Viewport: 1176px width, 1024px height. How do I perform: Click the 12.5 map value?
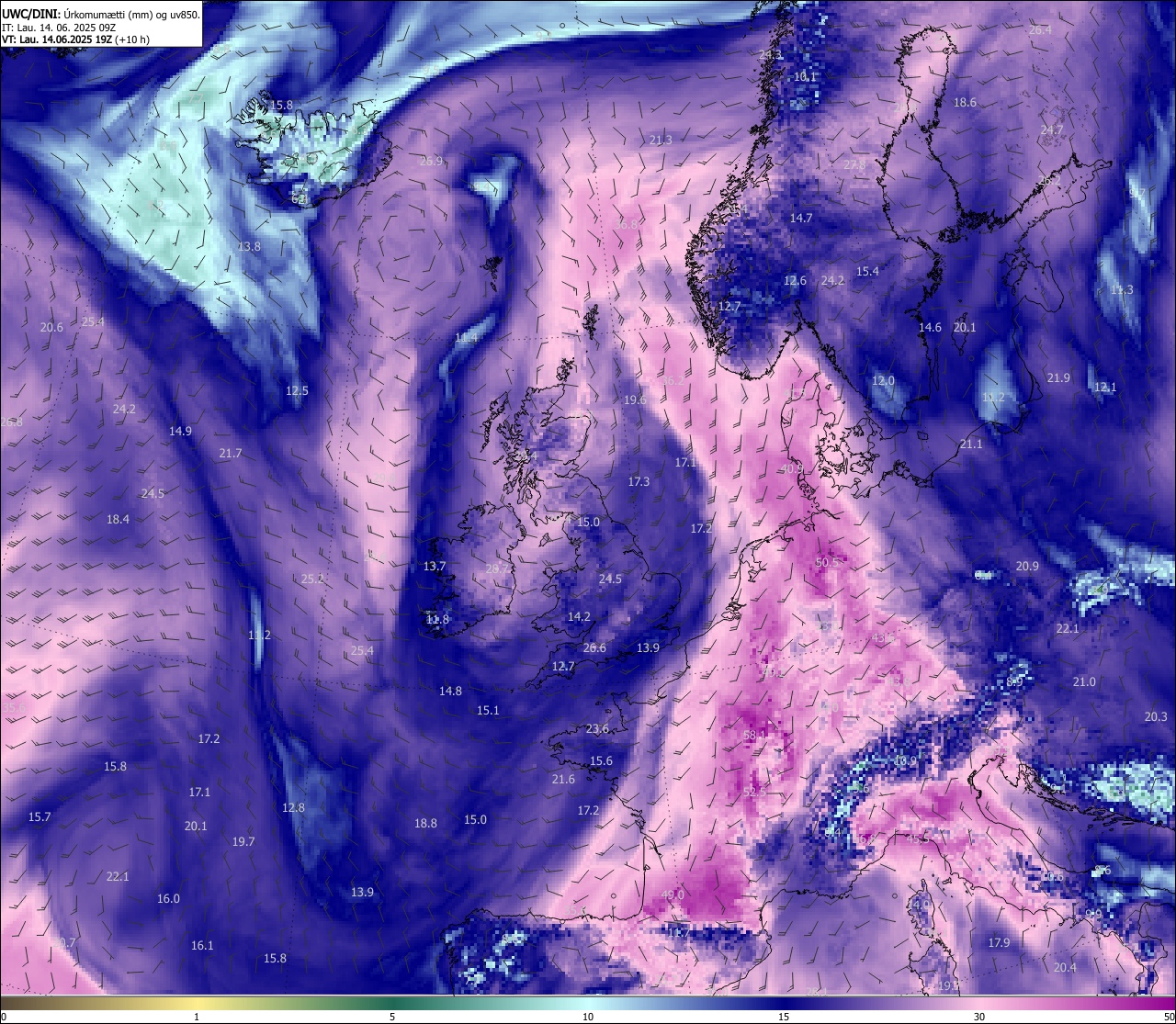coord(297,390)
